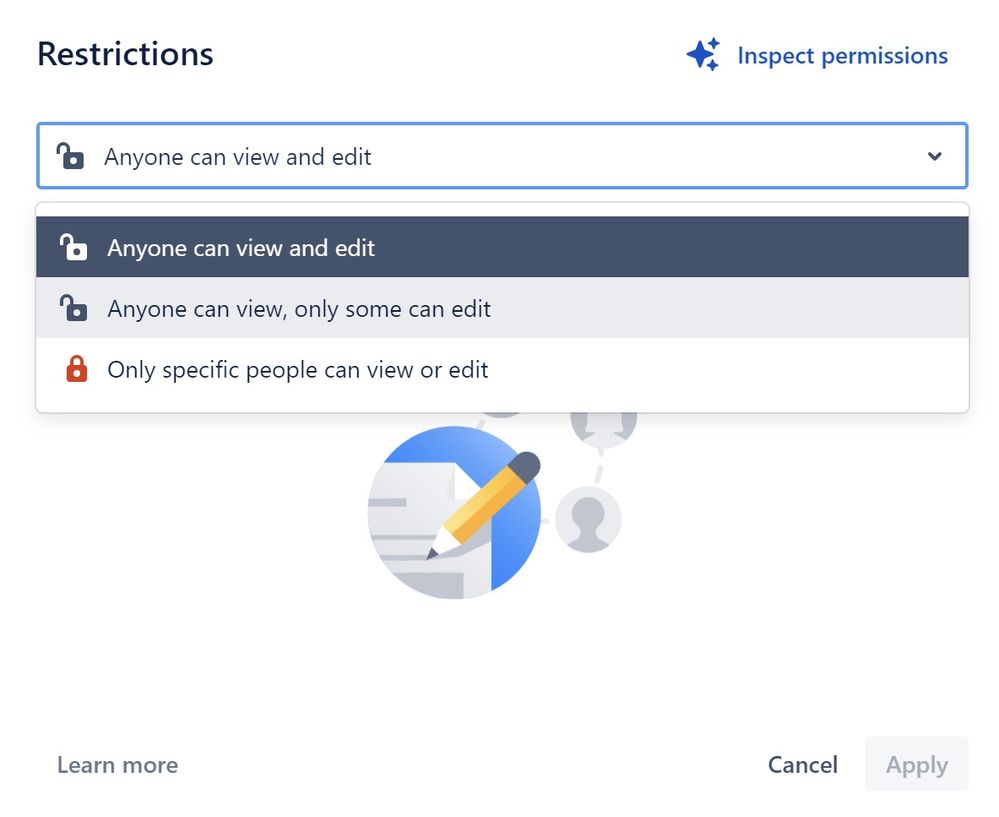Click the sparkle icon beside Inspect permissions
Screen dimensions: 999x817
pyautogui.click(x=703, y=54)
